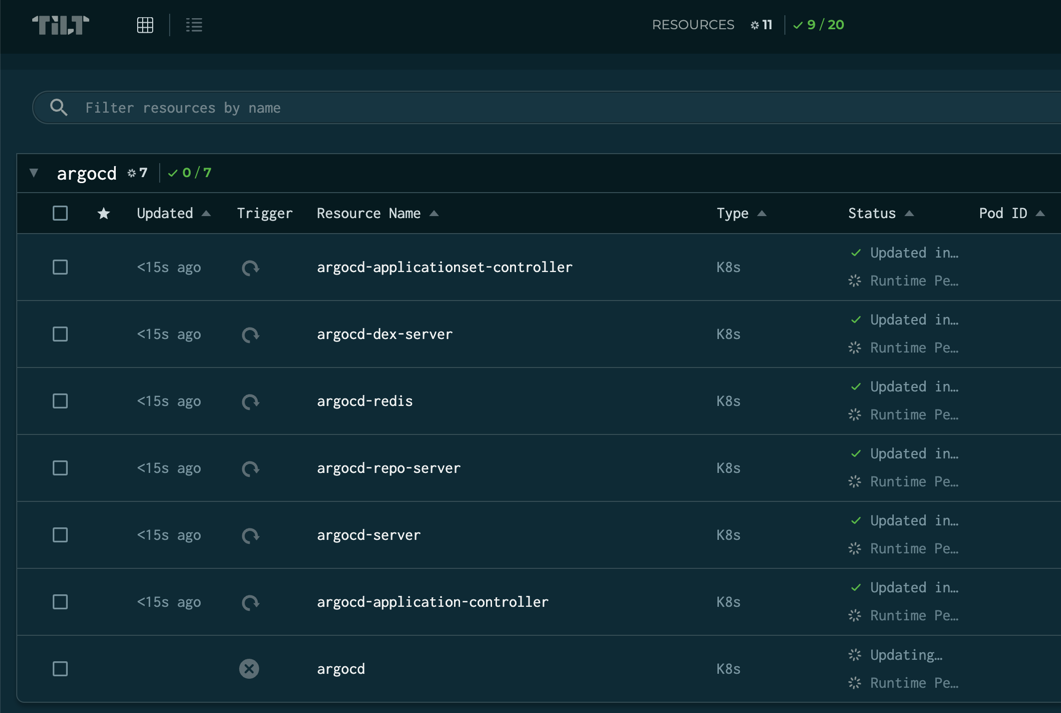
Task: Click the Tilt logo
Action: click(61, 25)
